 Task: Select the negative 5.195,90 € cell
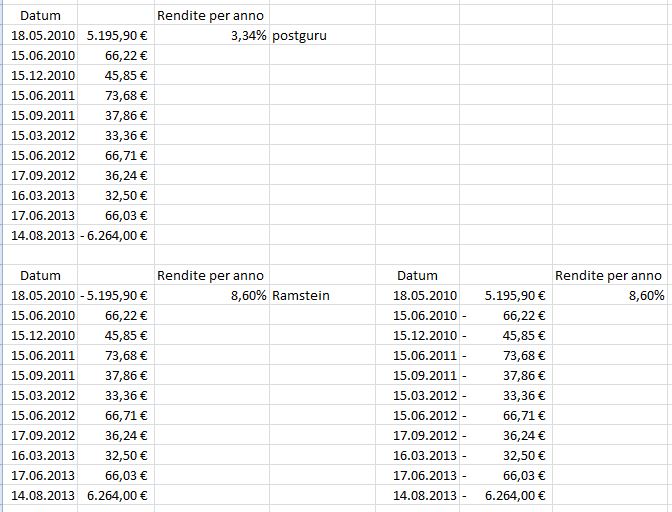pyautogui.click(x=116, y=295)
